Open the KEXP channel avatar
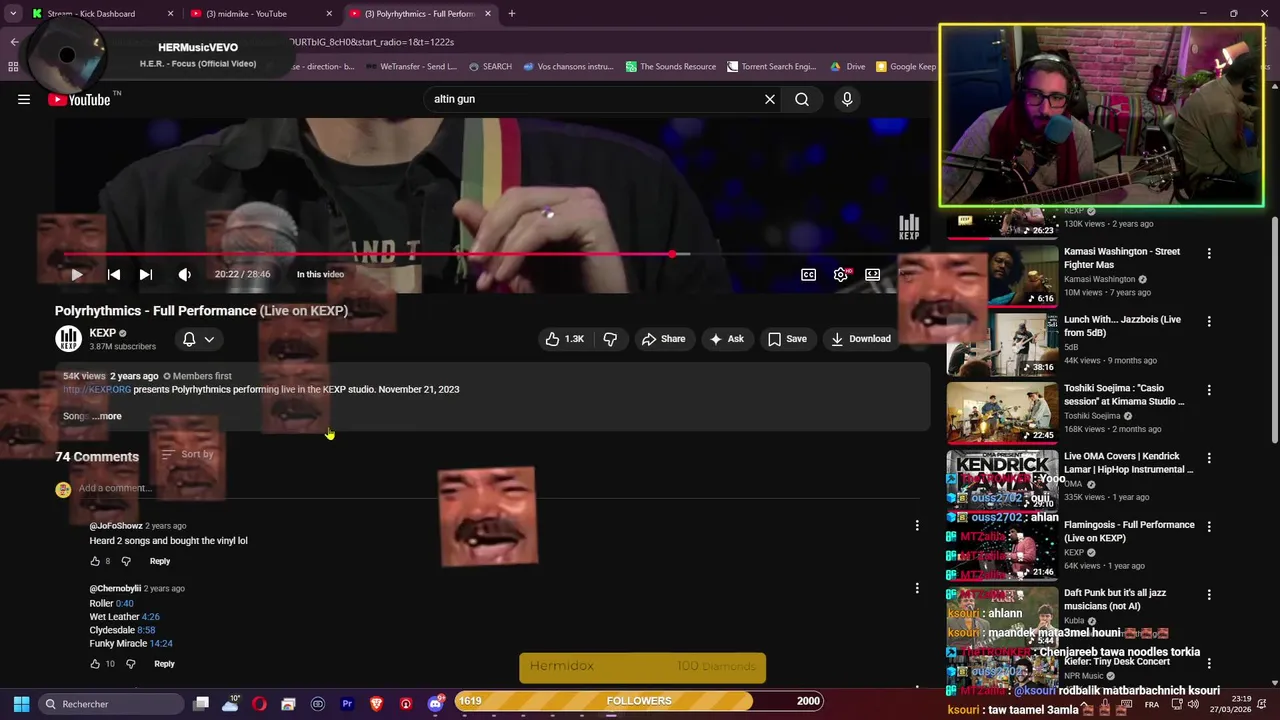This screenshot has height=720, width=1280. click(x=68, y=339)
